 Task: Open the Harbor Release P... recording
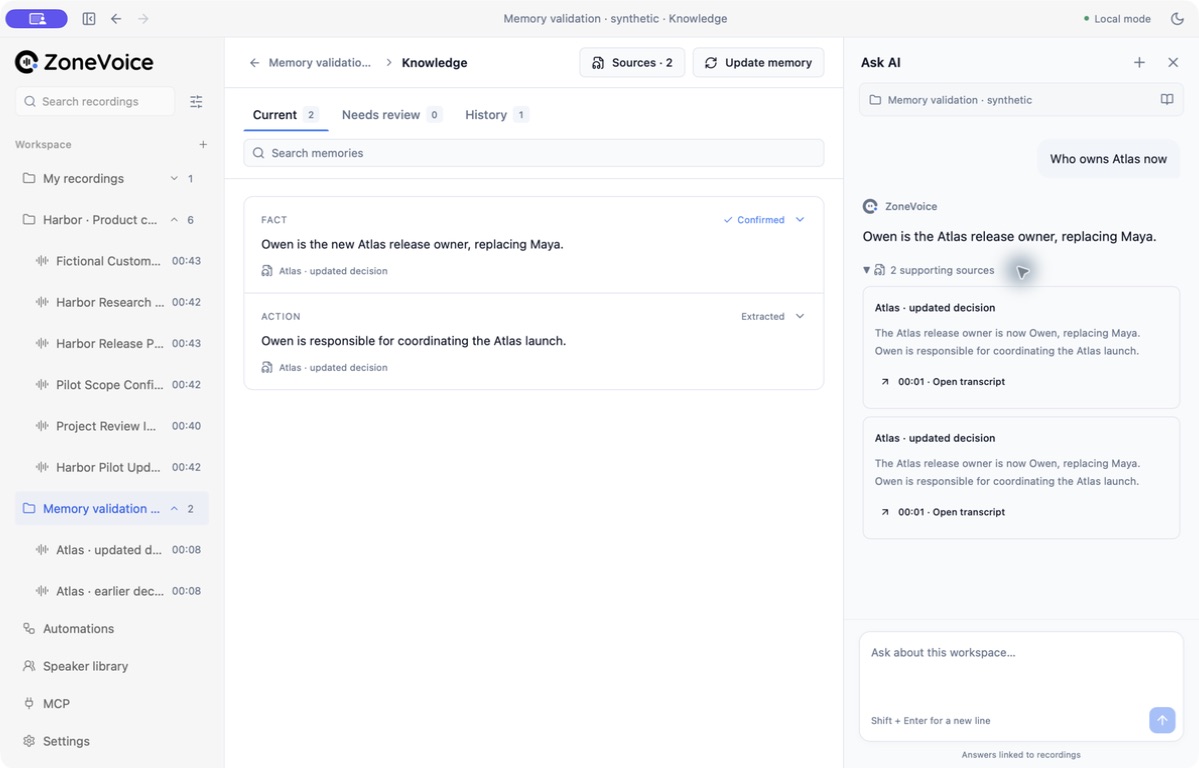coord(112,343)
